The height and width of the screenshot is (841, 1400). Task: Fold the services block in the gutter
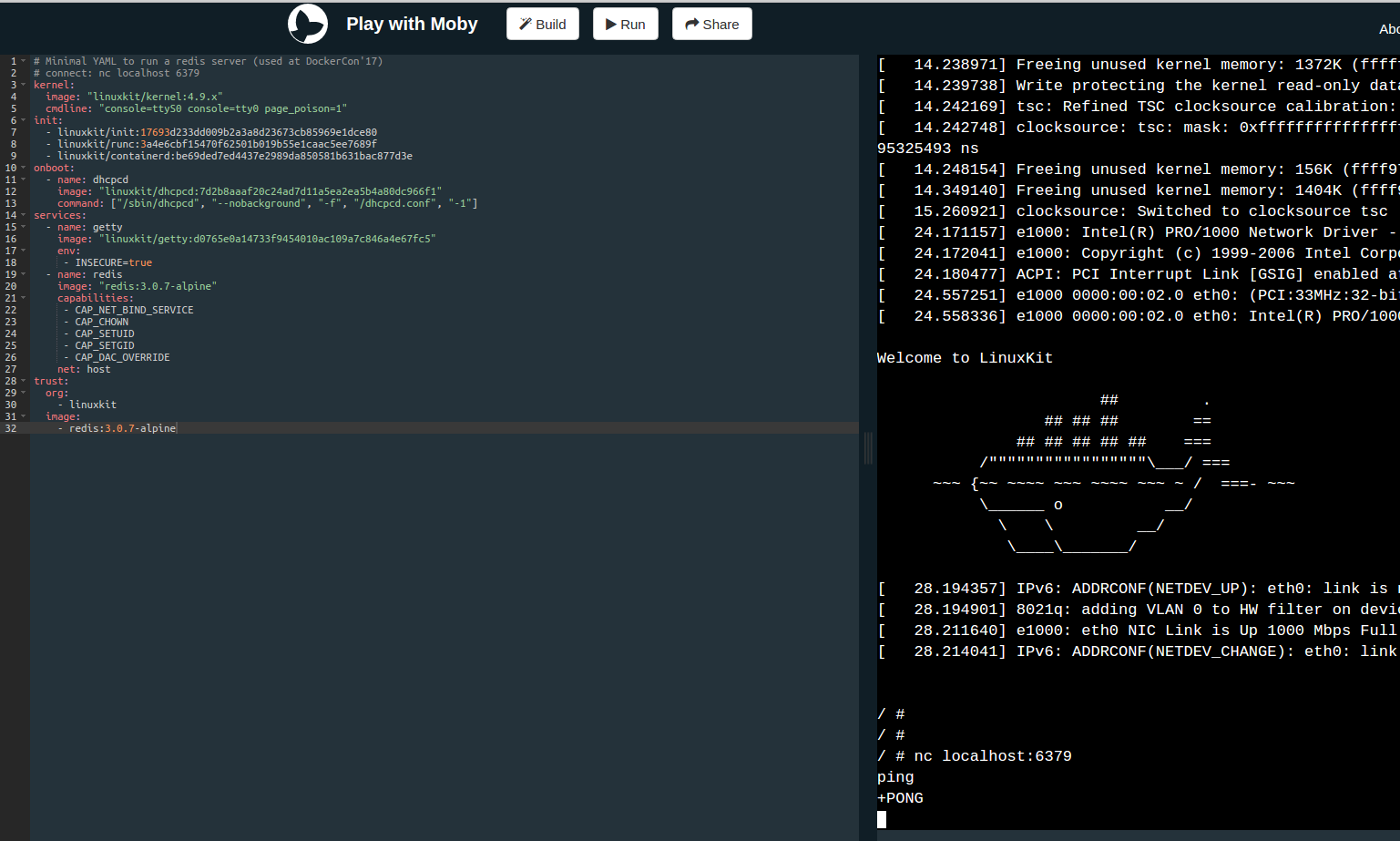pyautogui.click(x=24, y=215)
